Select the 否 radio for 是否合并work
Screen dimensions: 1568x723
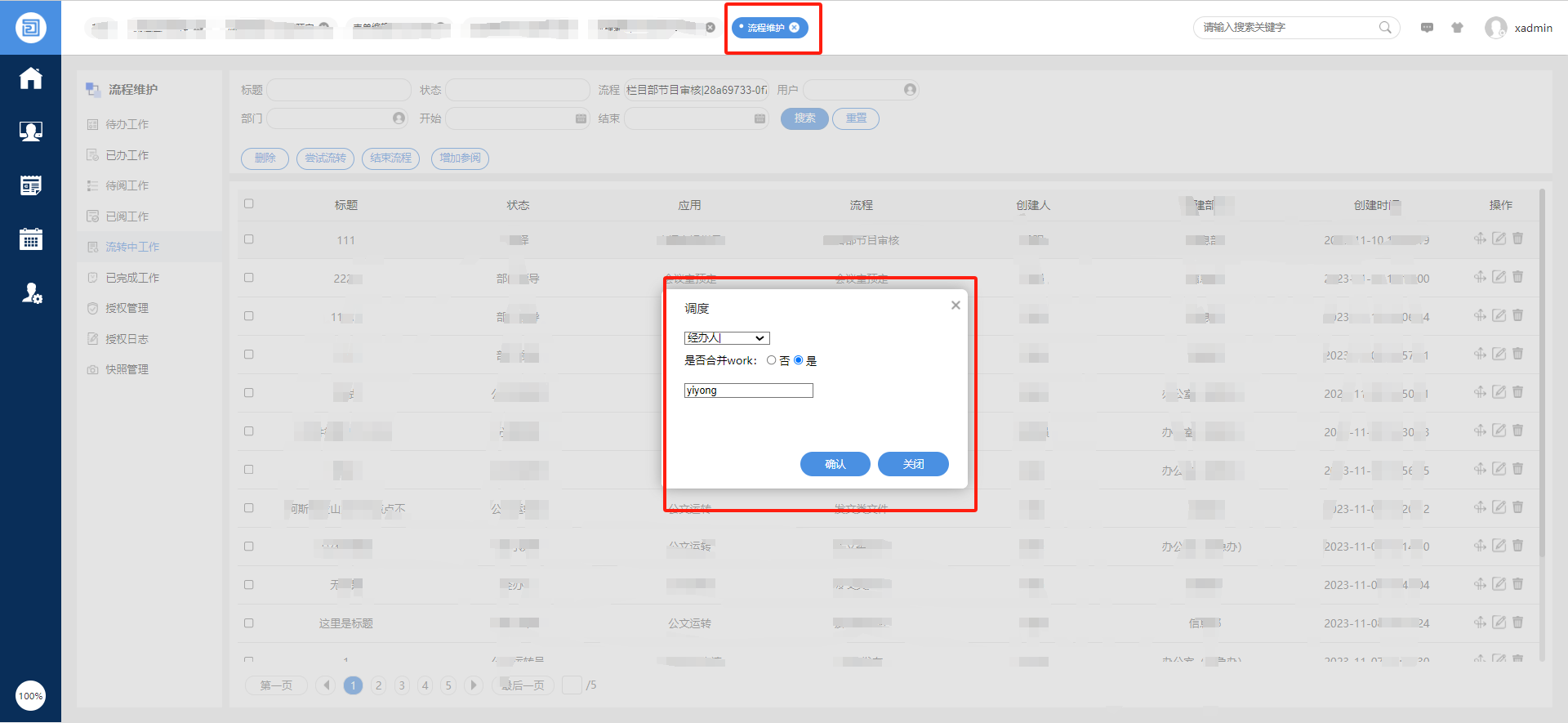[x=771, y=360]
